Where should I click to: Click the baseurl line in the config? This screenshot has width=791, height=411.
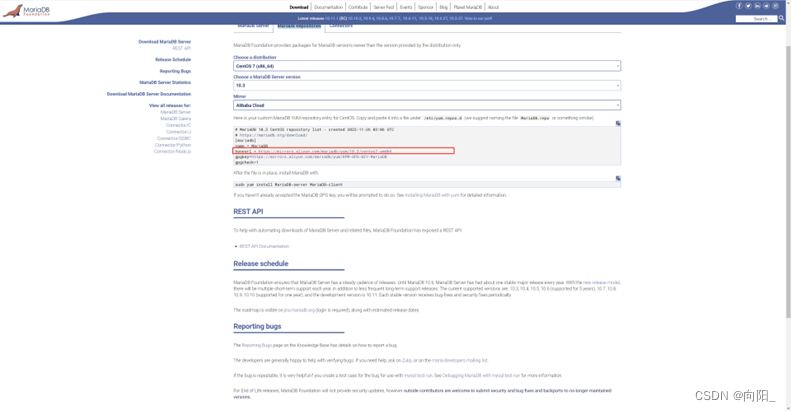pyautogui.click(x=313, y=151)
